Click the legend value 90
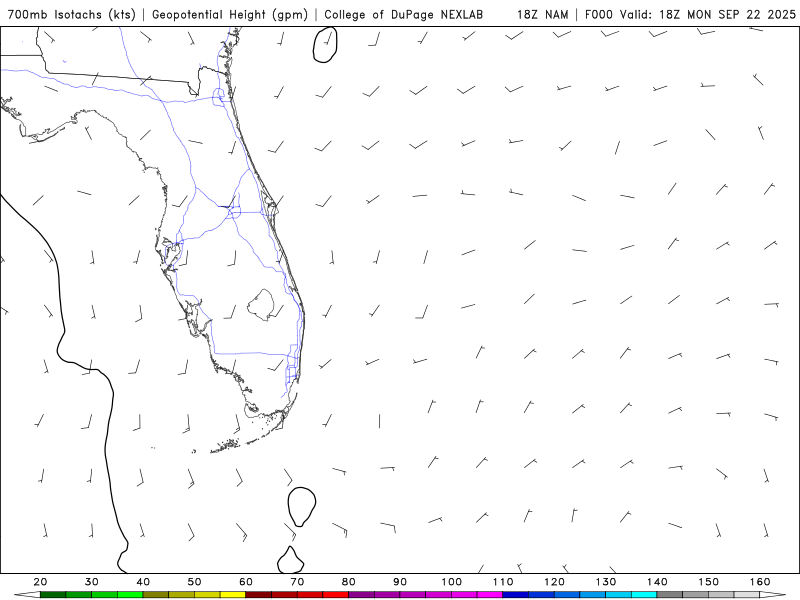 (400, 582)
